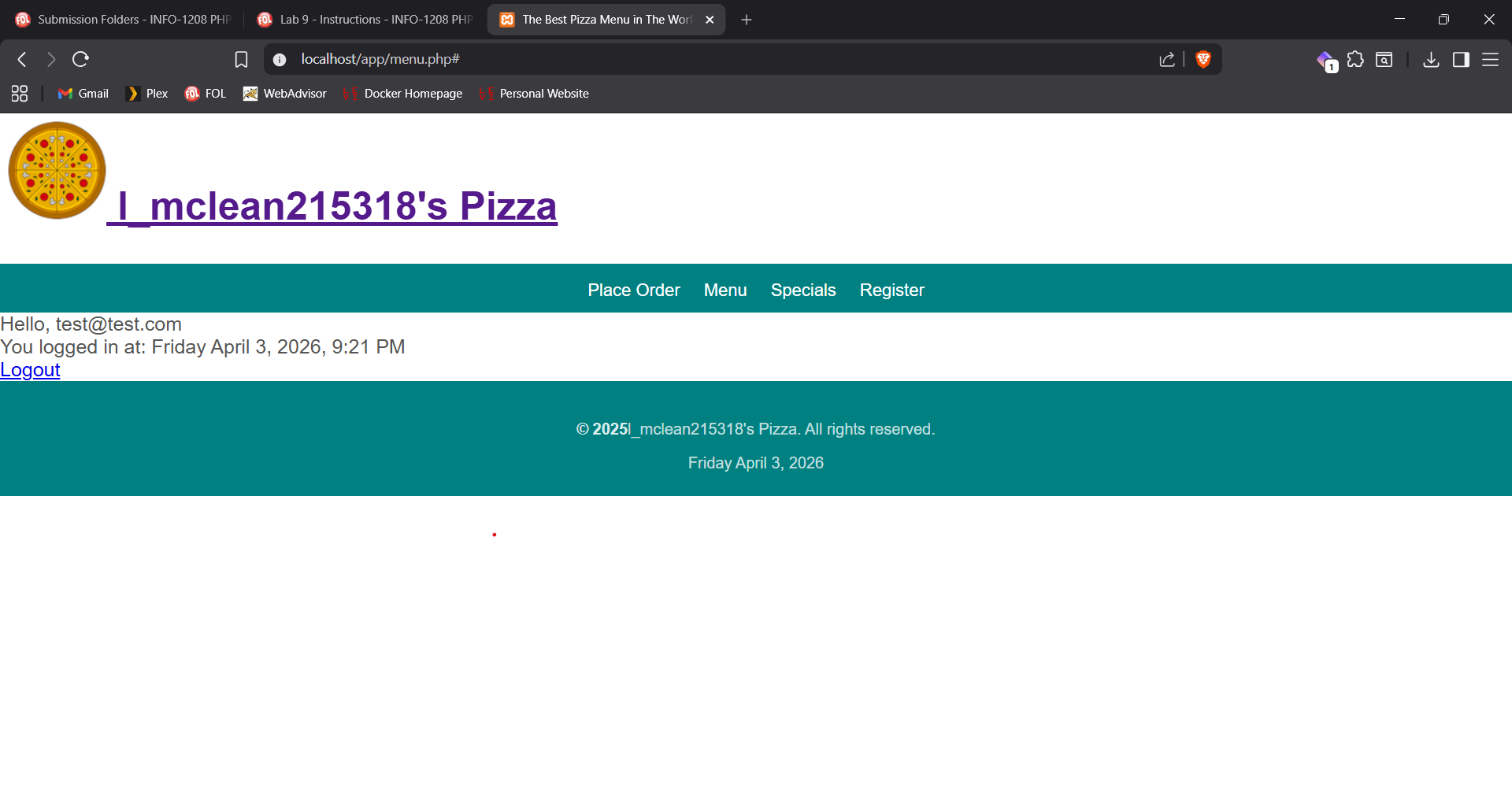Open the Docker Homepage bookmark
1512x803 pixels.
(x=403, y=94)
